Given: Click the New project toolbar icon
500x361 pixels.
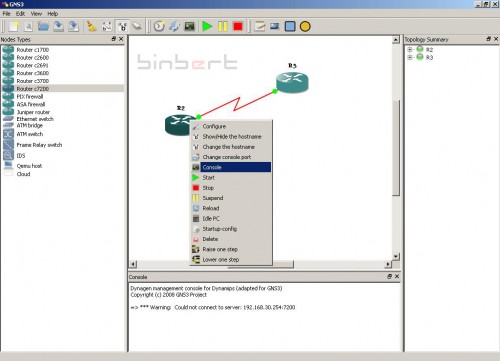Looking at the screenshot, I should point(14,26).
